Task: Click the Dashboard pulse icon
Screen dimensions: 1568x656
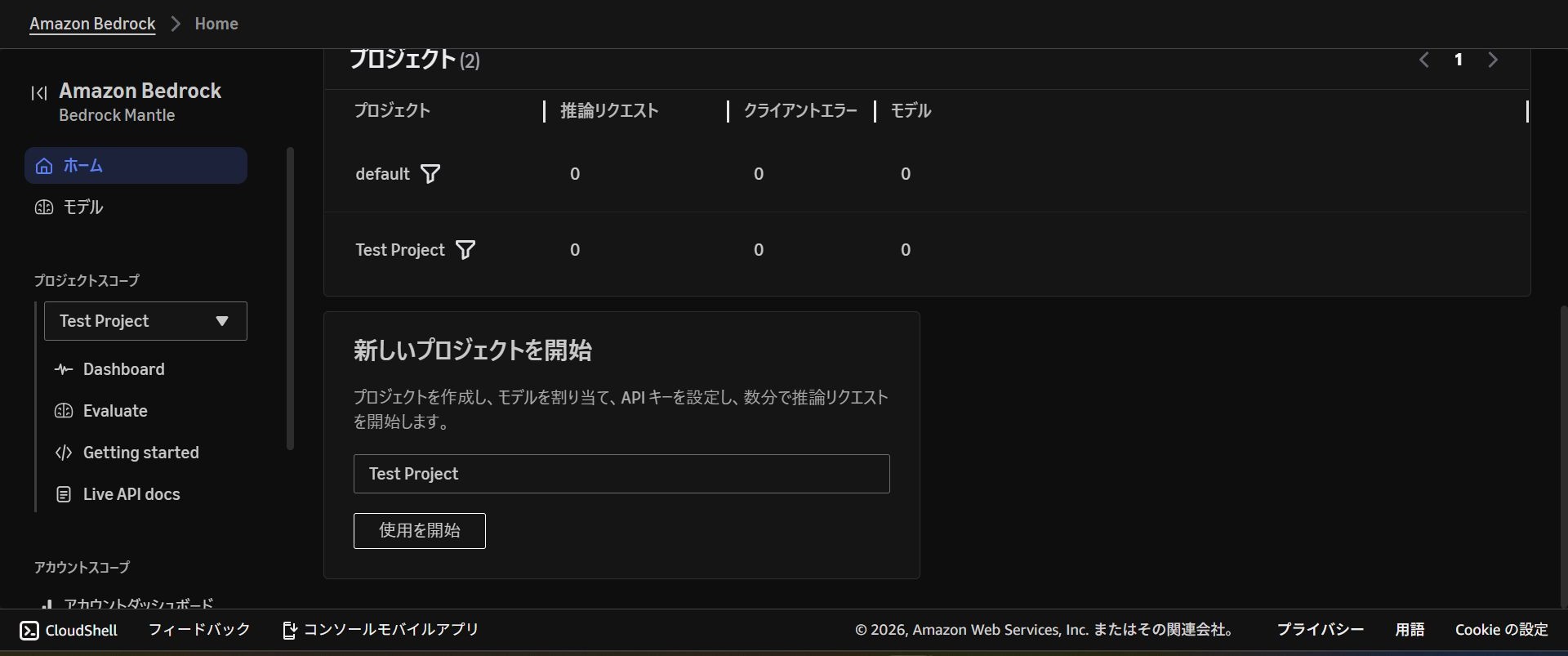Action: coord(64,369)
